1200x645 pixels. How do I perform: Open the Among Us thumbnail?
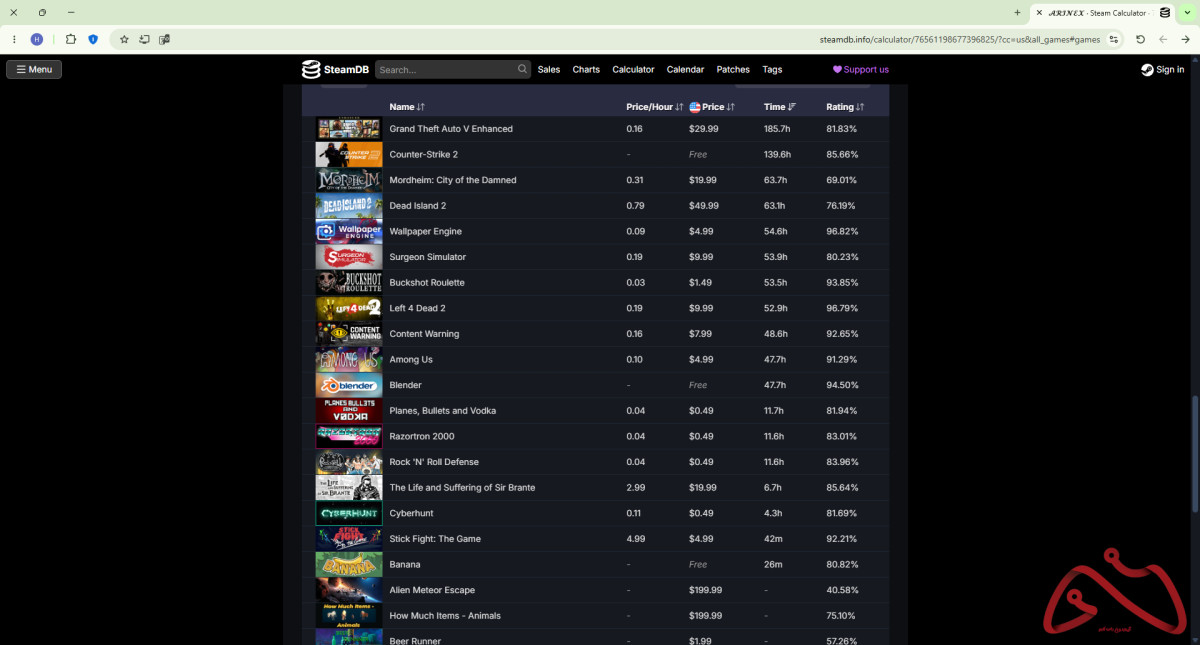point(349,359)
